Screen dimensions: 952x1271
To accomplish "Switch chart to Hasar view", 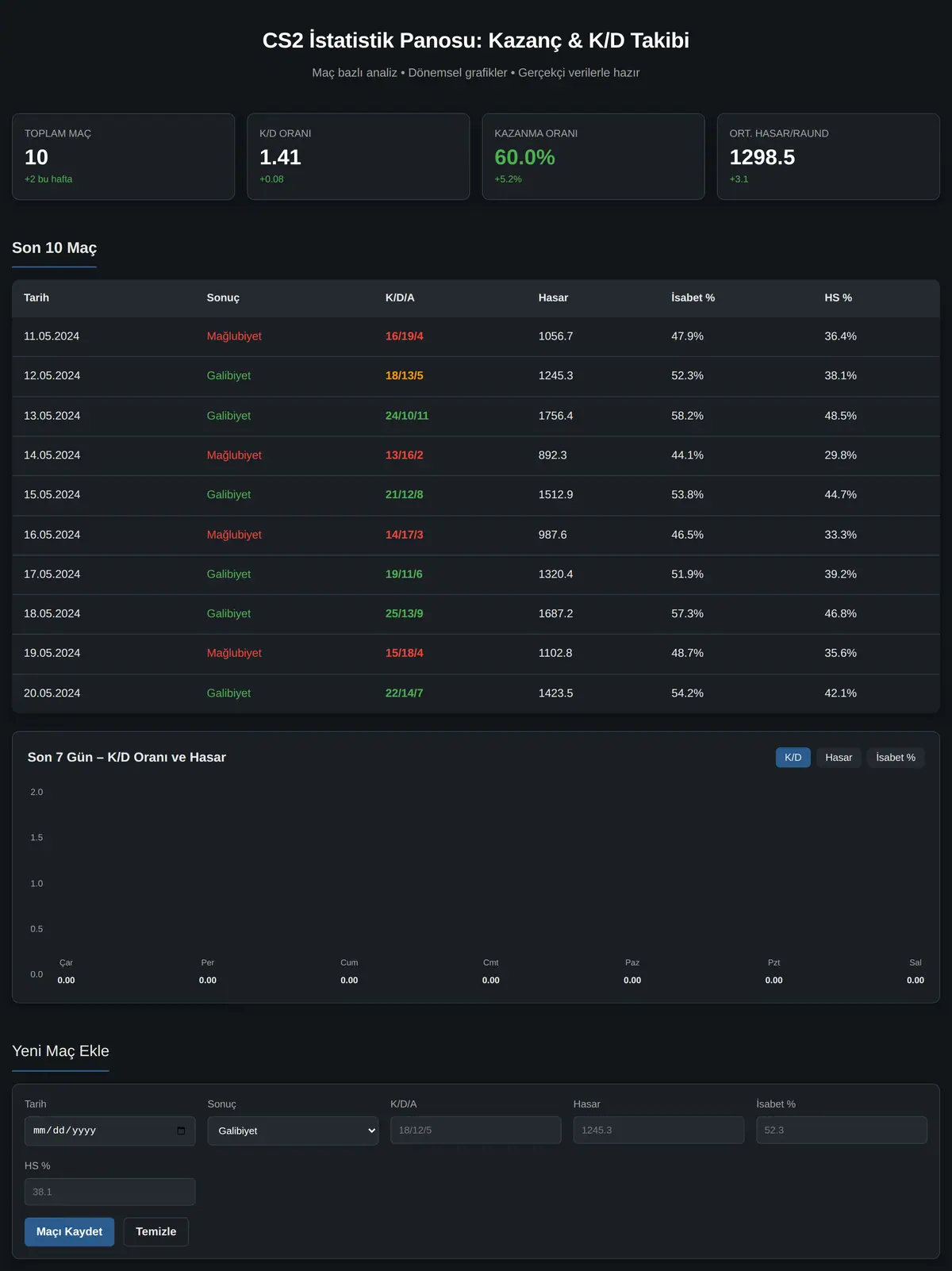I will tap(839, 758).
